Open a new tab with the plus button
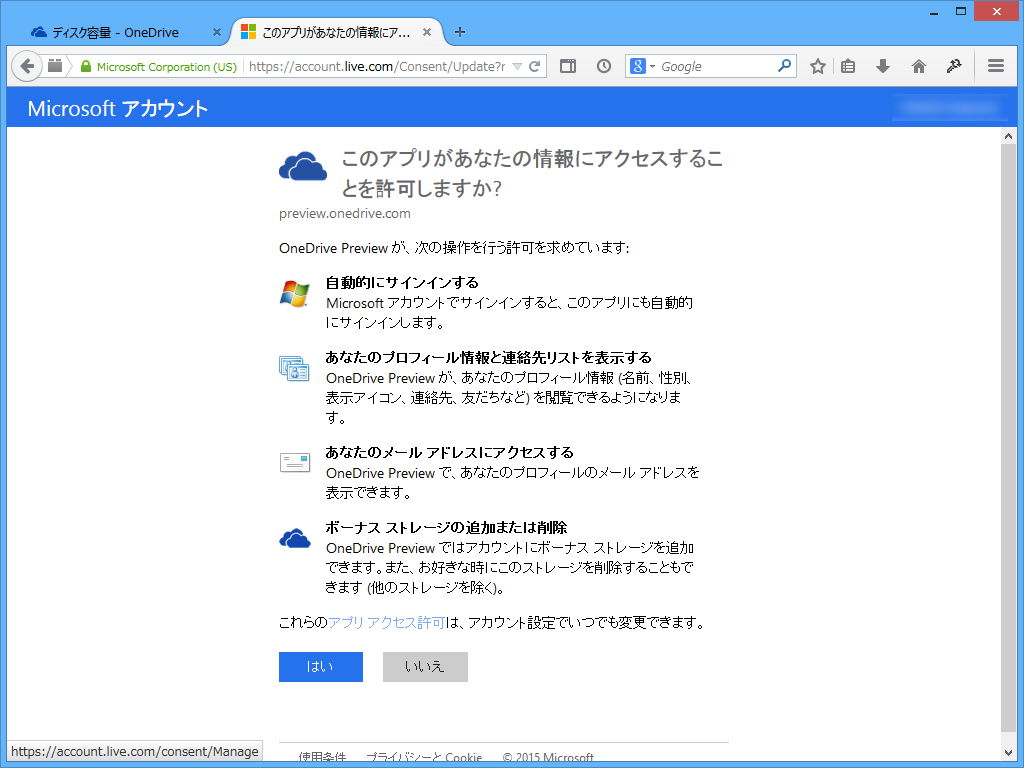The width and height of the screenshot is (1024, 768). click(459, 31)
